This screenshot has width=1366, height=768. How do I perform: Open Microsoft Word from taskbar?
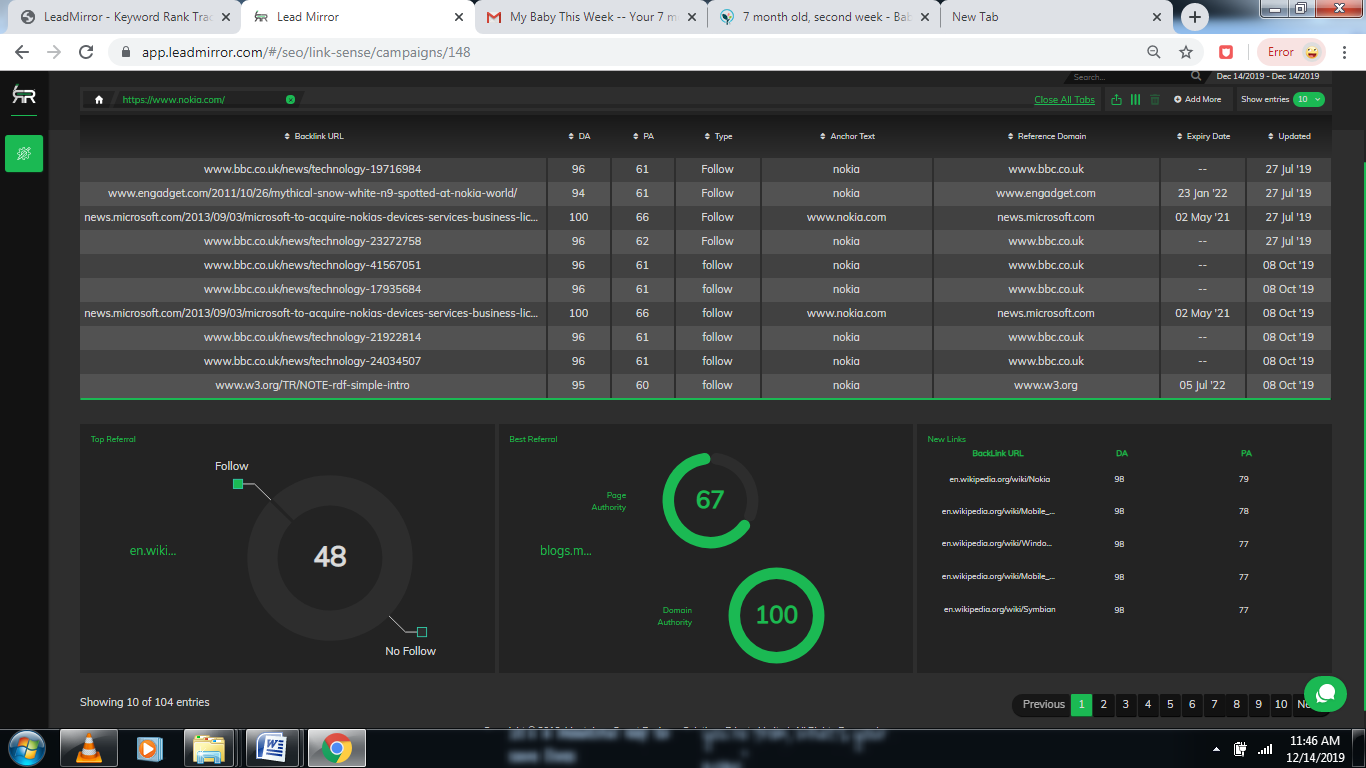pyautogui.click(x=272, y=748)
